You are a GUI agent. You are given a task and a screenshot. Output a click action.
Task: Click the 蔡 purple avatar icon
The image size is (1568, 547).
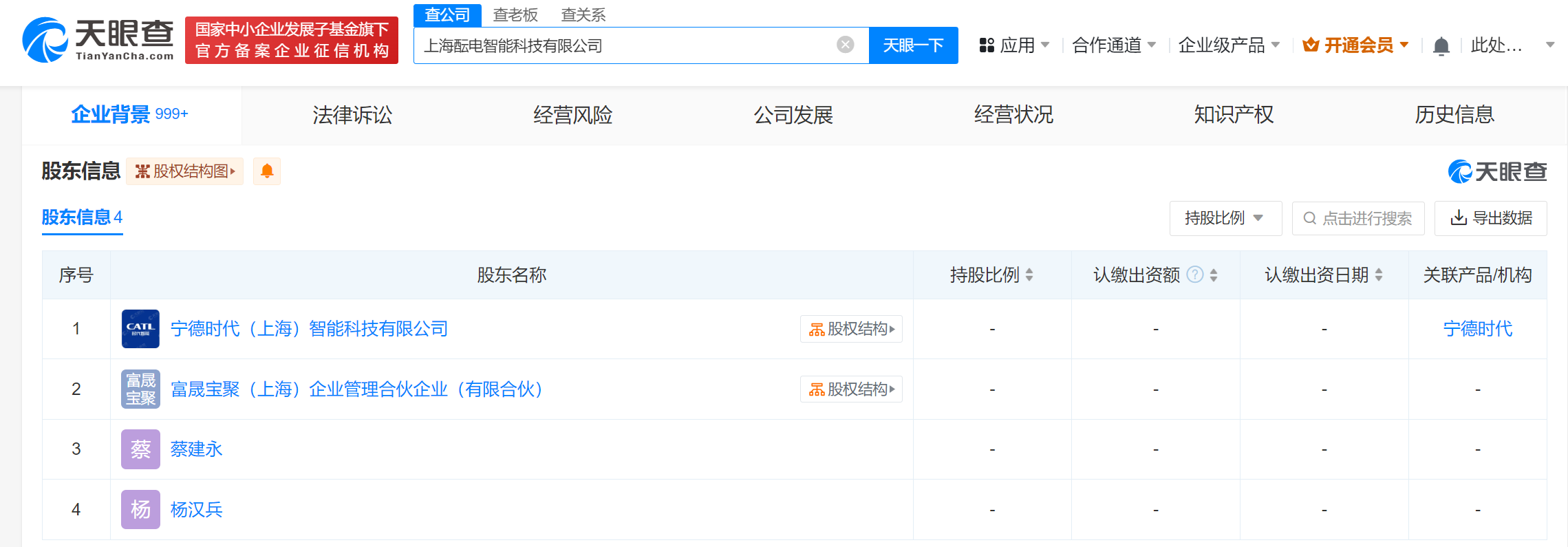pos(140,449)
